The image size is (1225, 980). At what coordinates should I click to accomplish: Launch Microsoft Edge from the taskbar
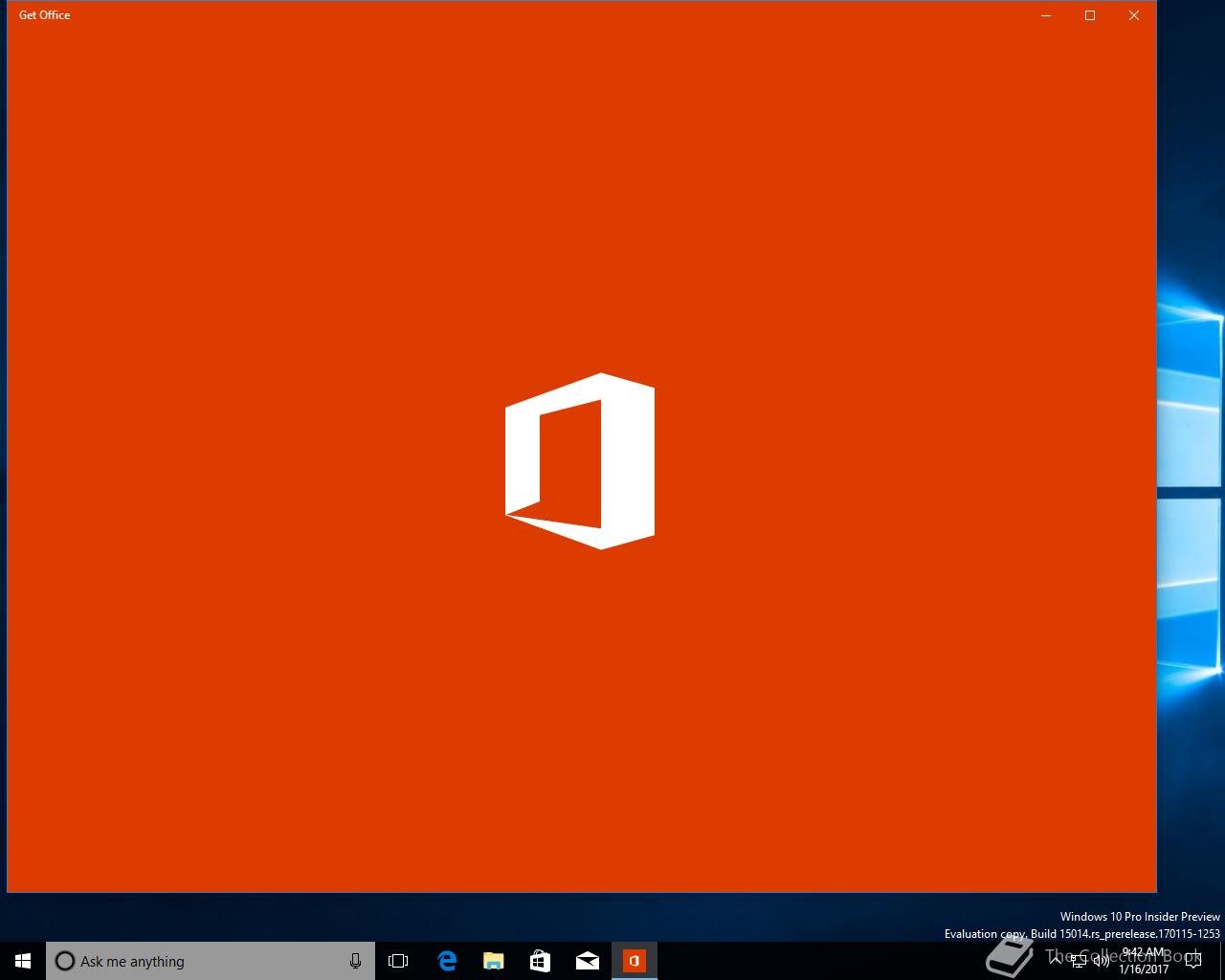pos(446,961)
